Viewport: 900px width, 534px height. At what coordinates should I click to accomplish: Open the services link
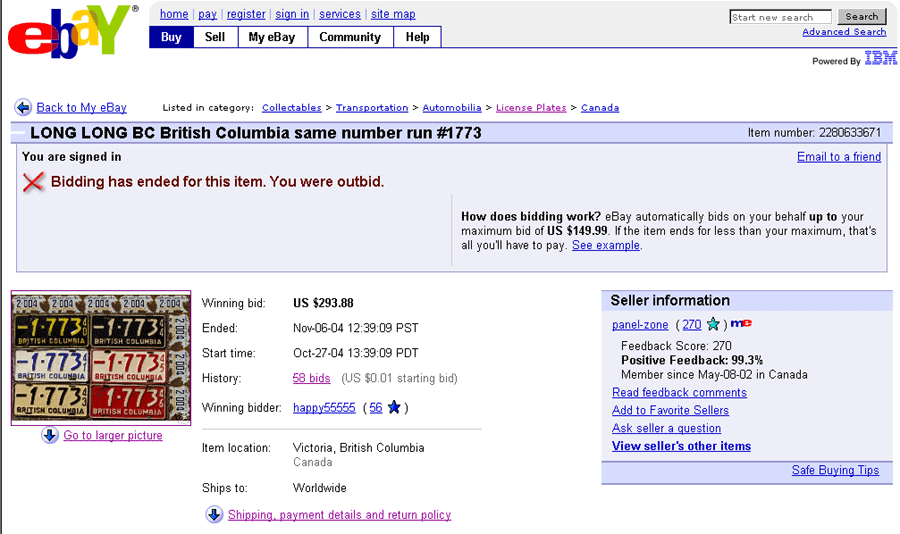click(x=340, y=14)
